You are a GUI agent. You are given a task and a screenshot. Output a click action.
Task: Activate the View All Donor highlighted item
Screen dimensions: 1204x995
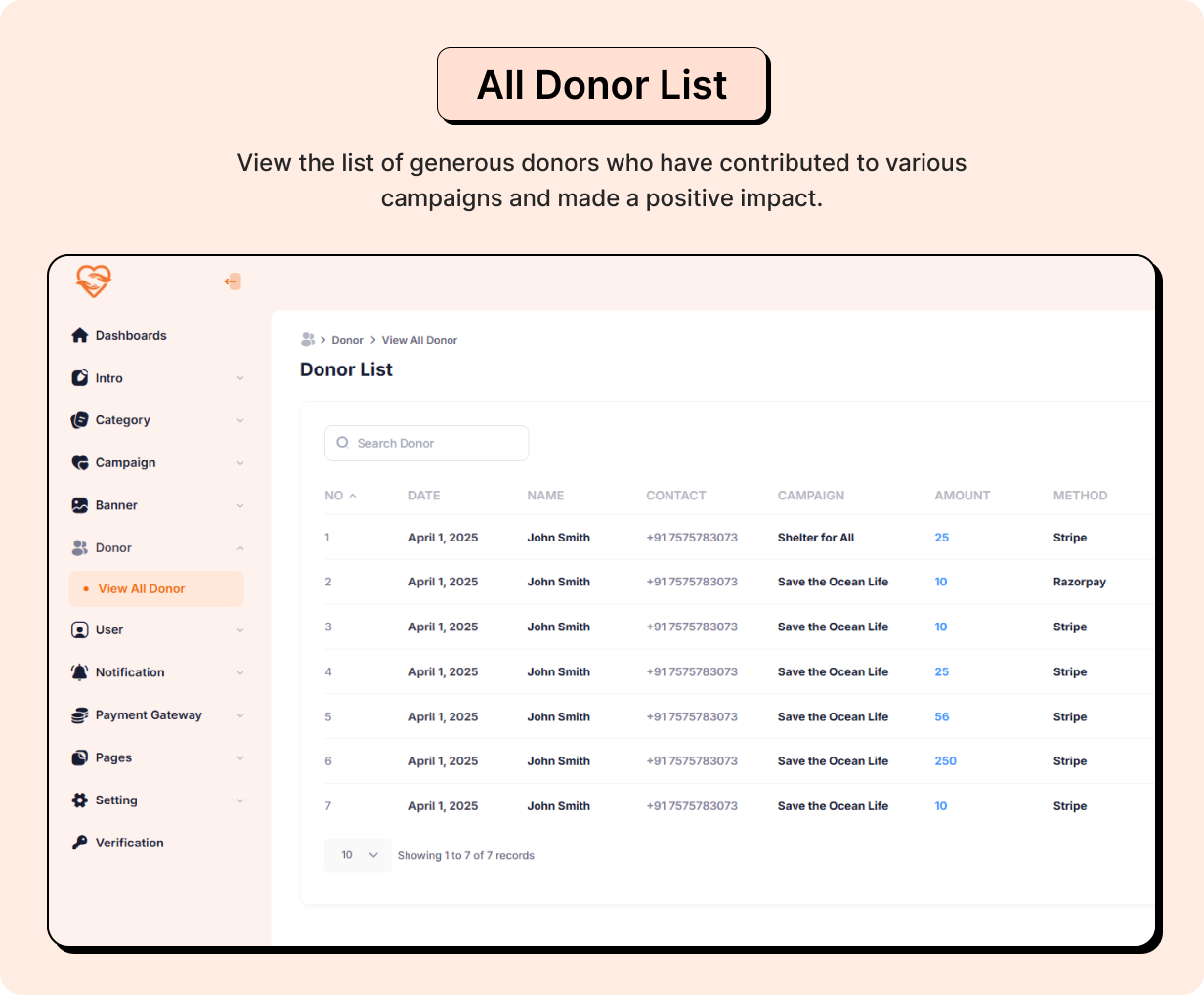(143, 589)
